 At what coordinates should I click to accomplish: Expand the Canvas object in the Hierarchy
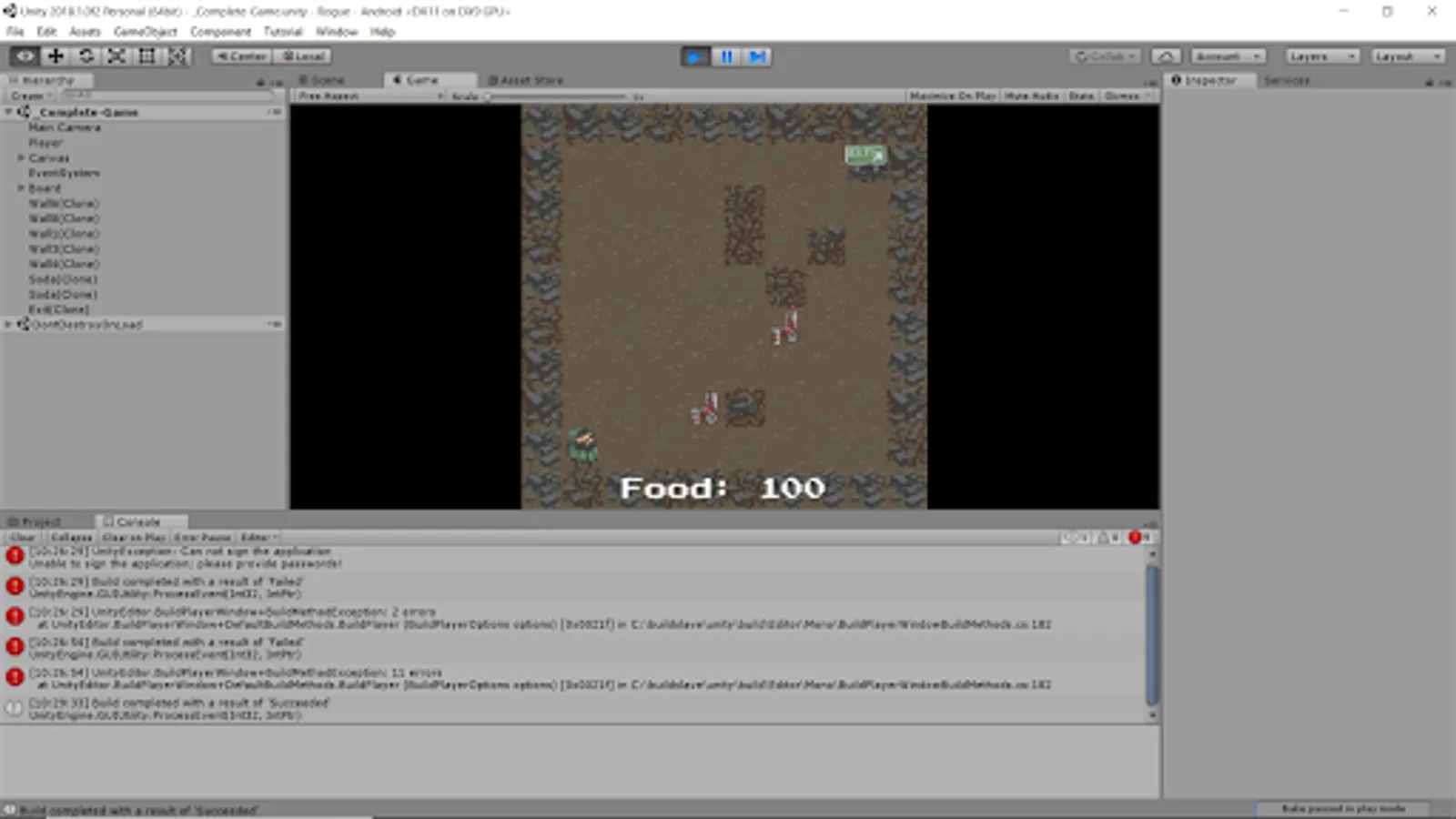(21, 157)
